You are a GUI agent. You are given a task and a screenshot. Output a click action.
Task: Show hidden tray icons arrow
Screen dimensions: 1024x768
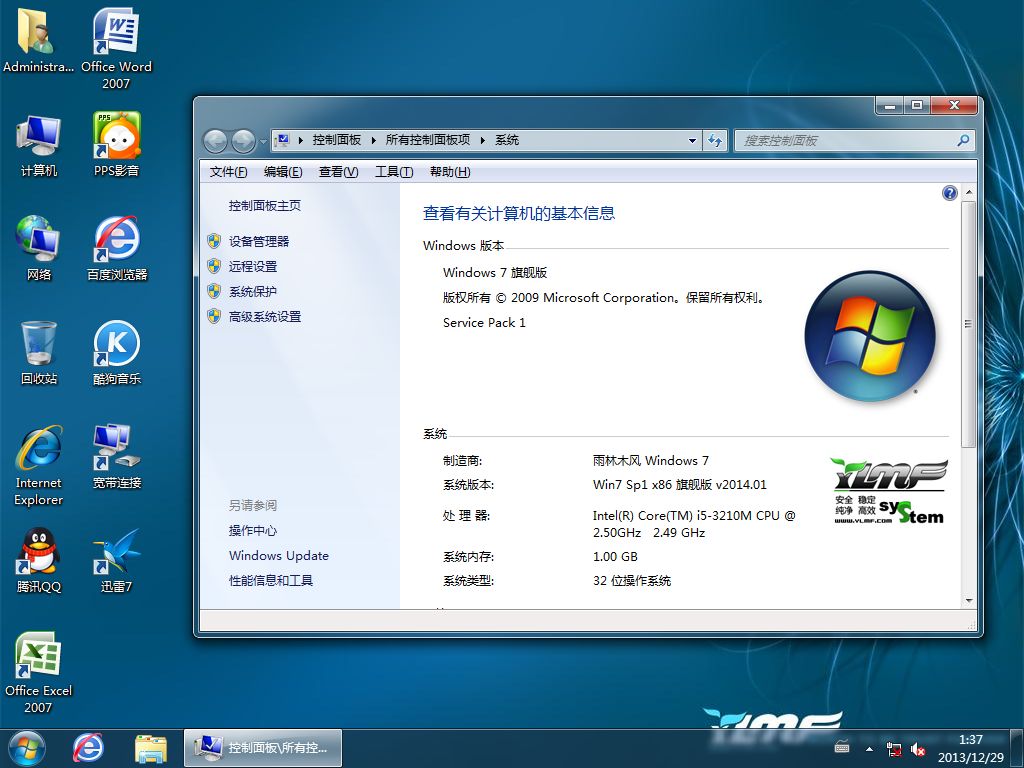pos(869,749)
